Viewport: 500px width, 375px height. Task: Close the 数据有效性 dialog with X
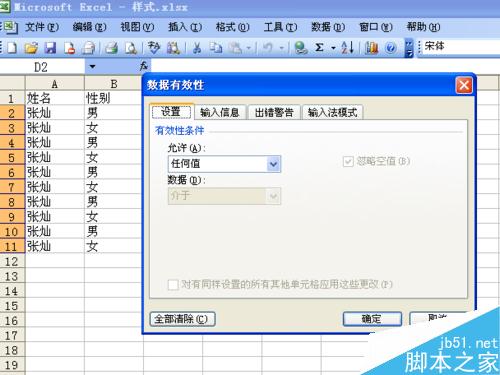(464, 85)
